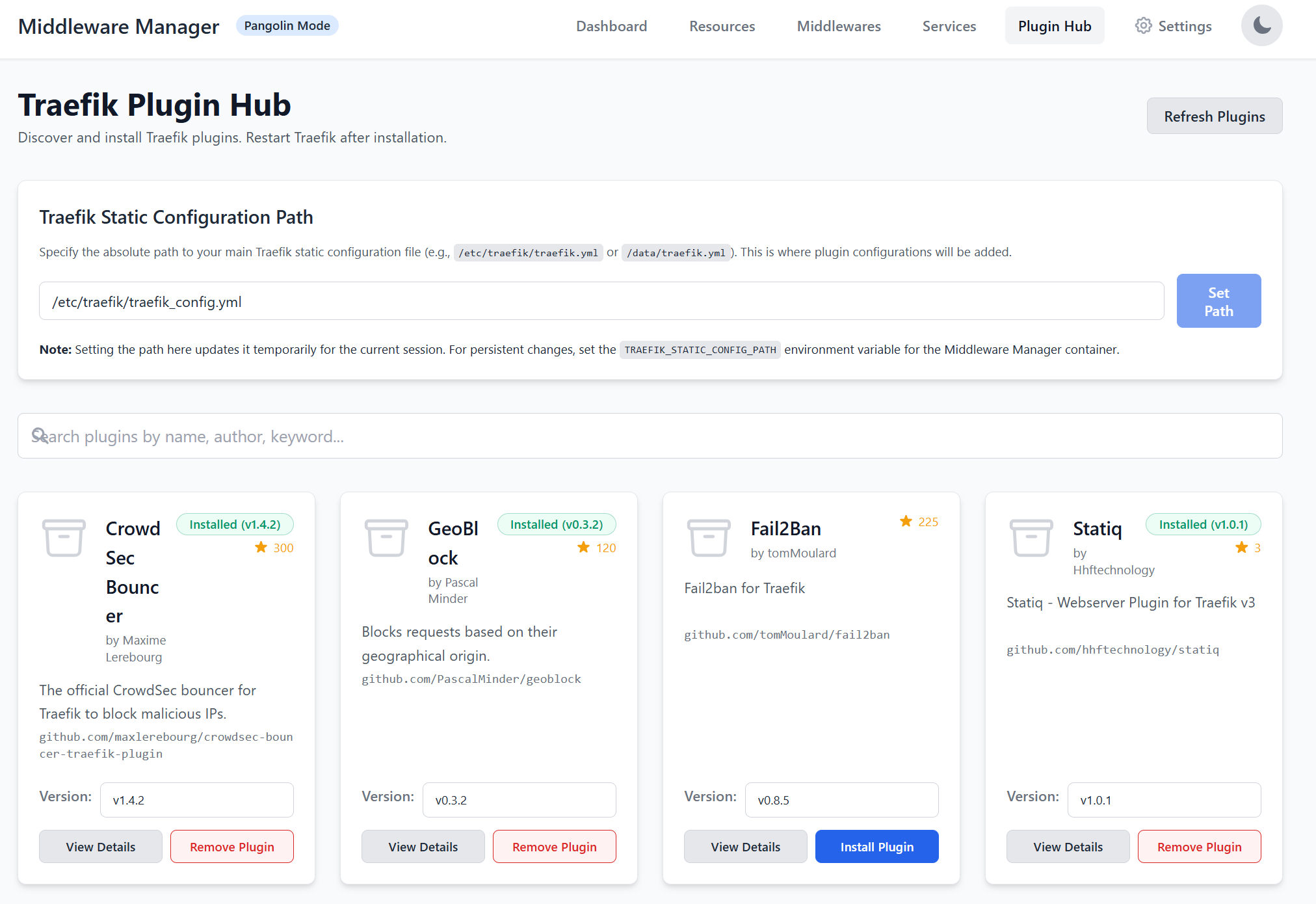
Task: Click the Statiq plugin title
Action: click(1098, 529)
